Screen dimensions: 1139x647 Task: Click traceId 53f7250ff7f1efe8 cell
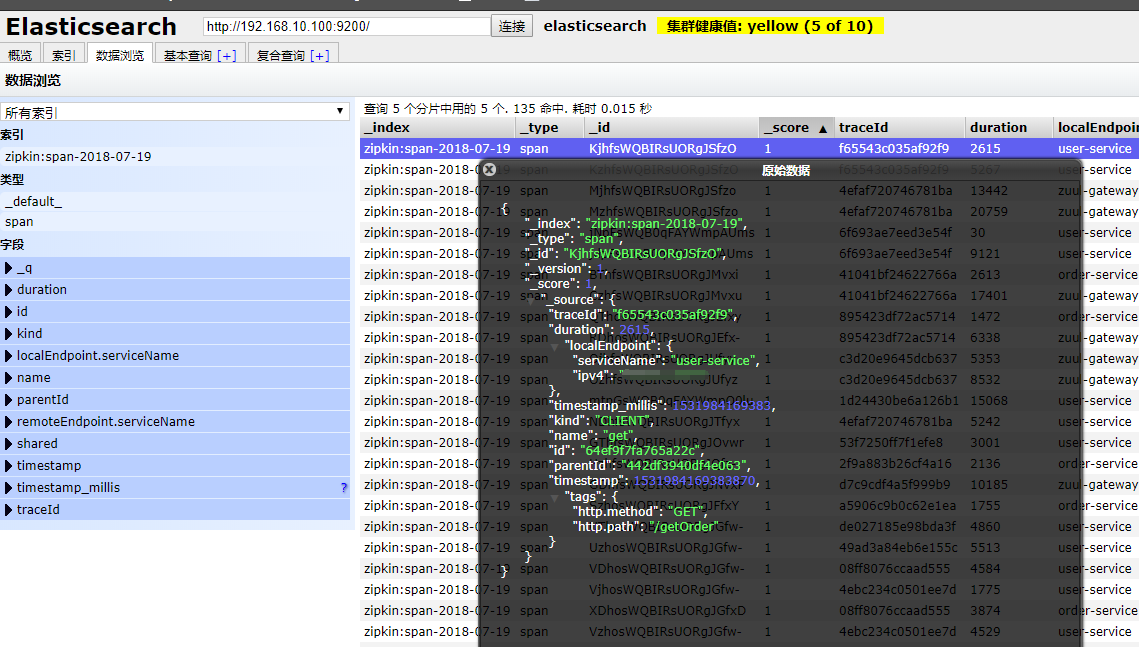pos(893,443)
